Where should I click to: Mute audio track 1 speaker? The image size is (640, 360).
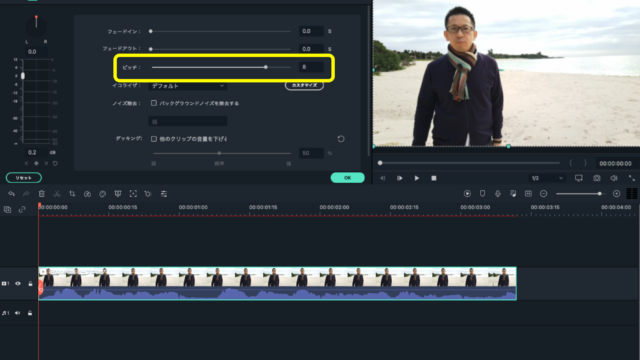[18, 313]
